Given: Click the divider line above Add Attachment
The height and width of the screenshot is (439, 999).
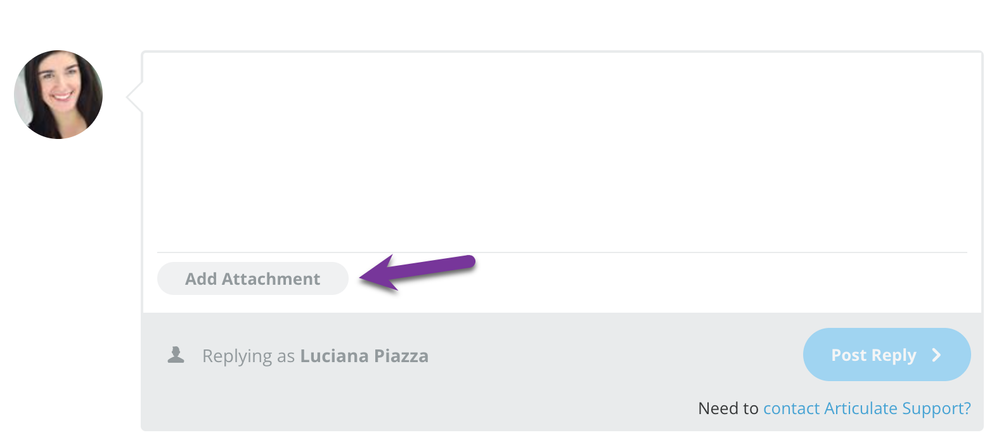Looking at the screenshot, I should 561,252.
